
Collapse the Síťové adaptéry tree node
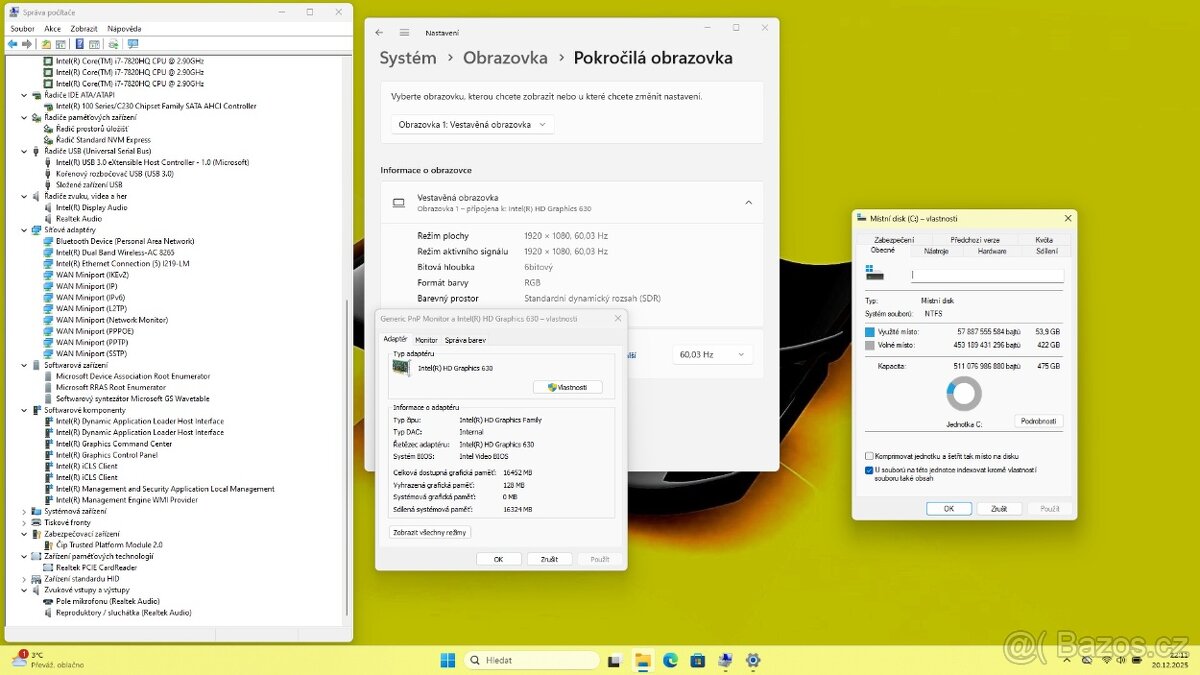26,229
